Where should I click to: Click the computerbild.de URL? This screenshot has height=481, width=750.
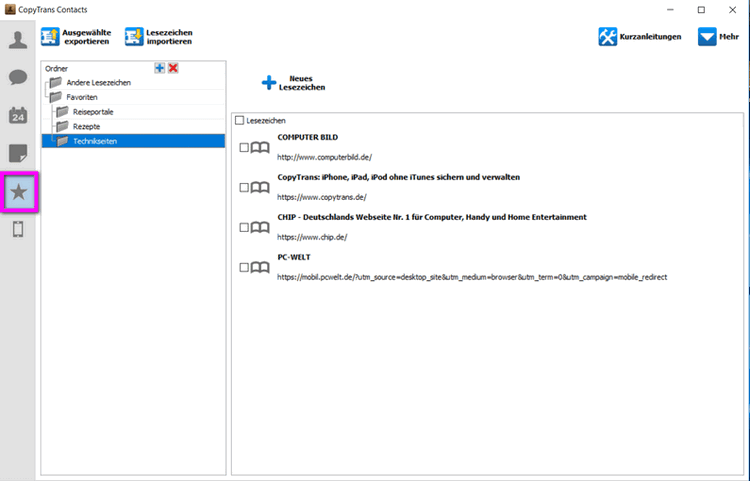pos(324,157)
